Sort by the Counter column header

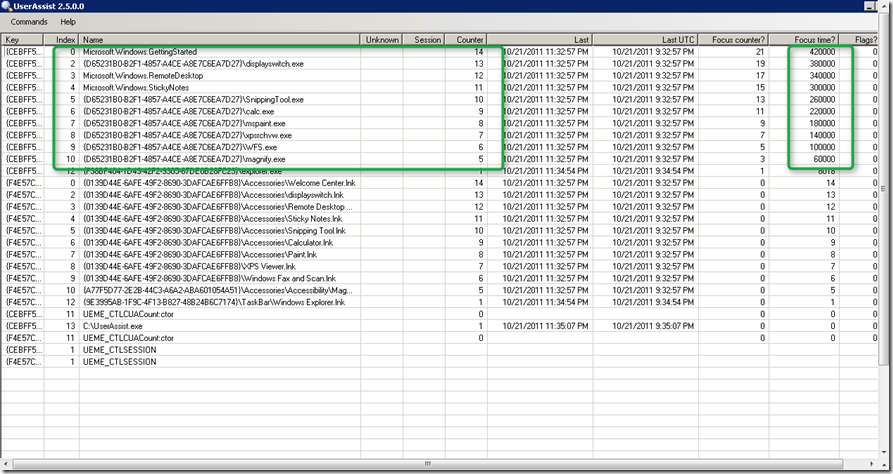pos(466,40)
